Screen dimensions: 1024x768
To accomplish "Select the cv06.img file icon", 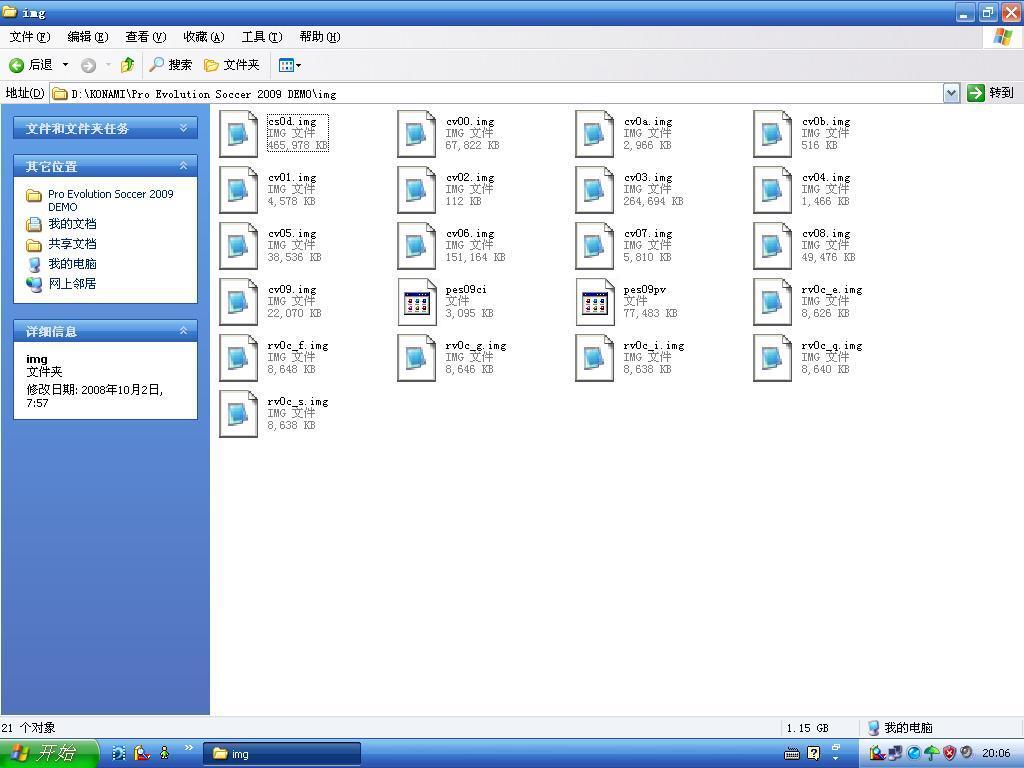I will coord(417,246).
